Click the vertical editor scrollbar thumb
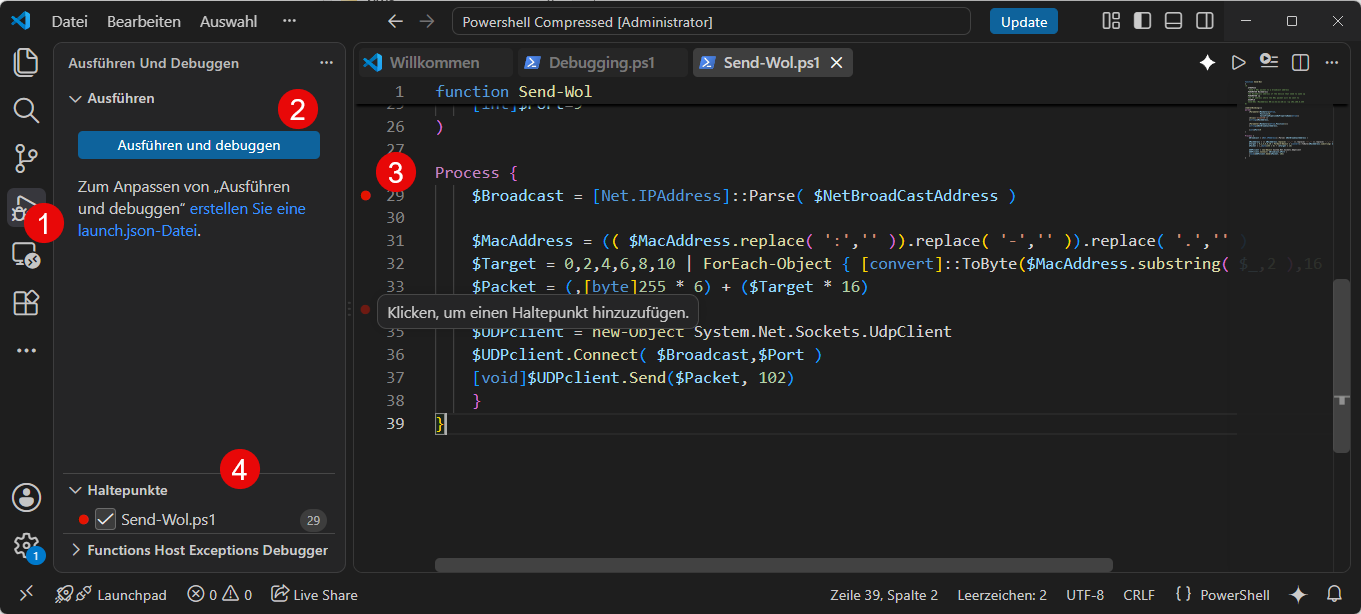This screenshot has height=614, width=1361. [1343, 365]
